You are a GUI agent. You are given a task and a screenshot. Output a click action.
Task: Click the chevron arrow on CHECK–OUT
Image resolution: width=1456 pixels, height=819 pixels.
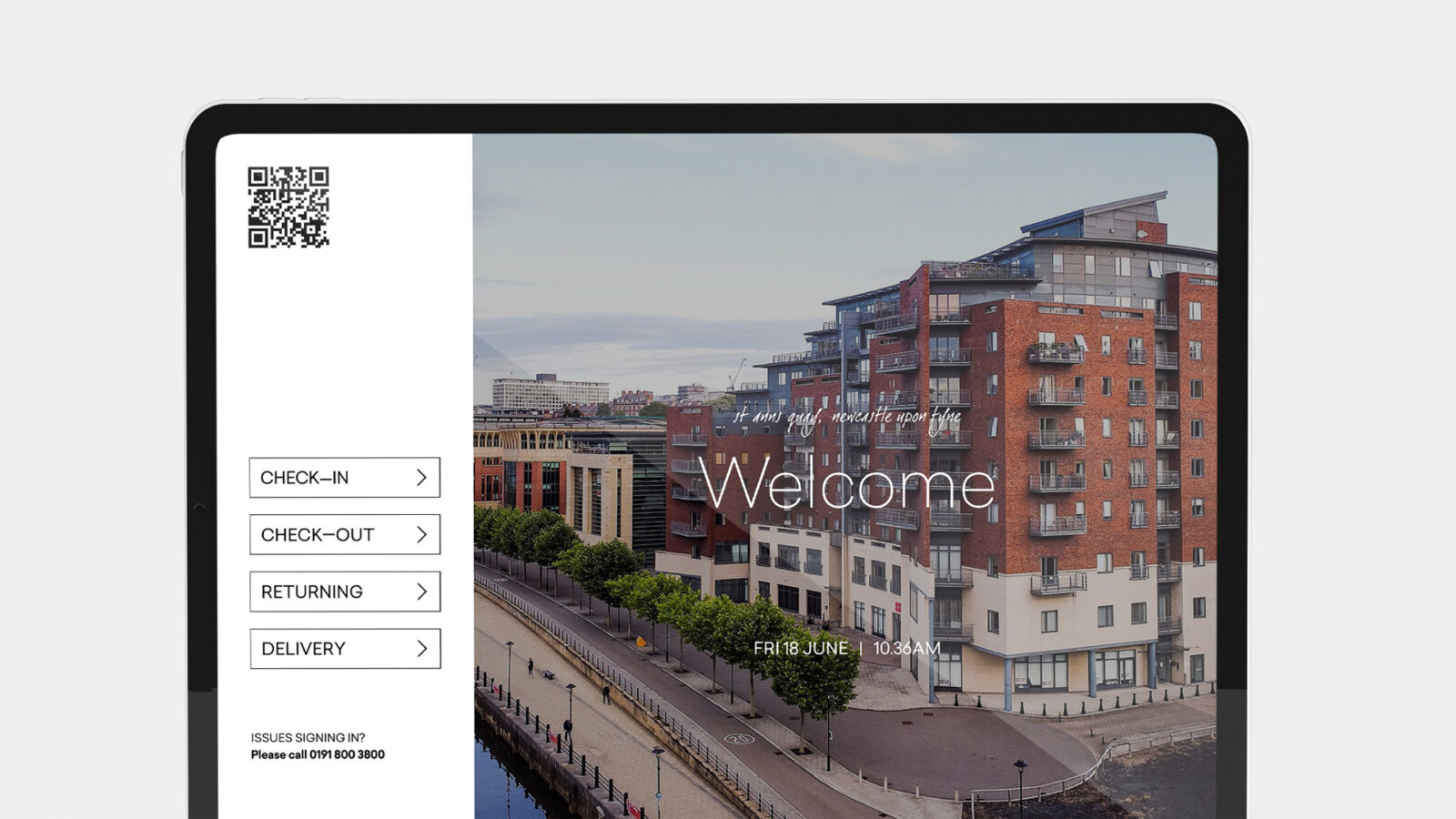pyautogui.click(x=421, y=535)
